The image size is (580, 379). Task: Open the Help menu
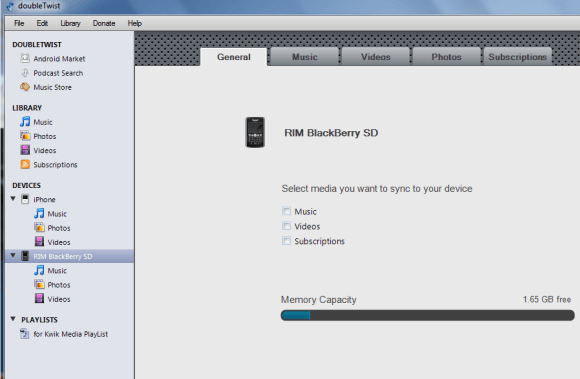(135, 23)
